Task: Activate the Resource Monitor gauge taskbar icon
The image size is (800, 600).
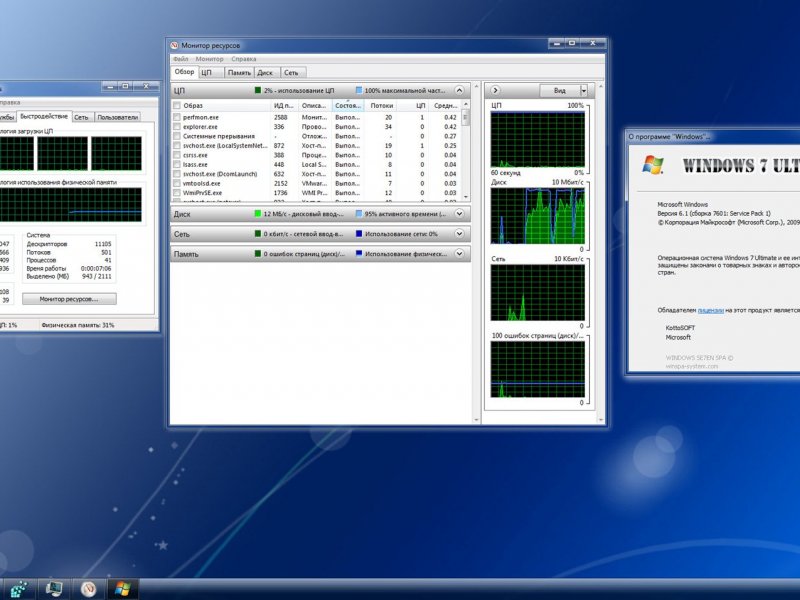Action: 89,589
